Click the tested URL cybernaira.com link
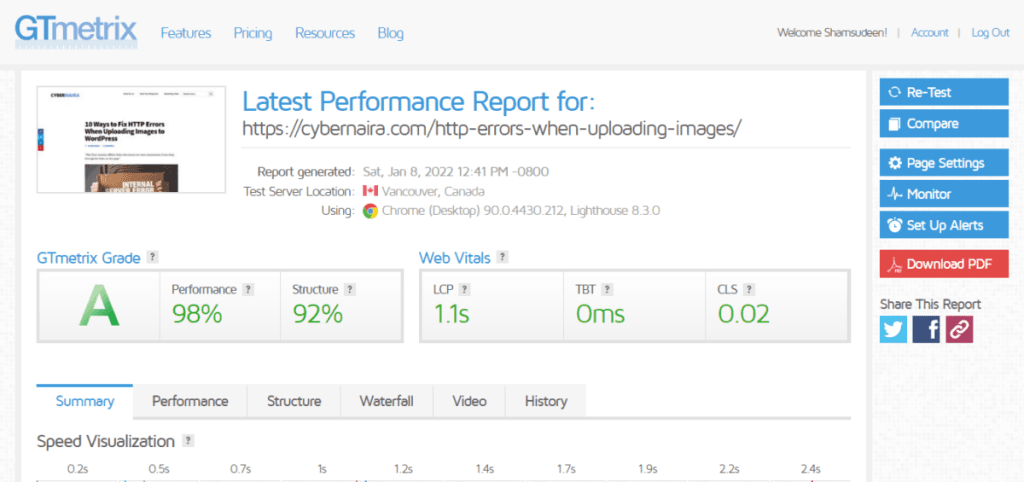Viewport: 1024px width, 482px height. pyautogui.click(x=492, y=128)
